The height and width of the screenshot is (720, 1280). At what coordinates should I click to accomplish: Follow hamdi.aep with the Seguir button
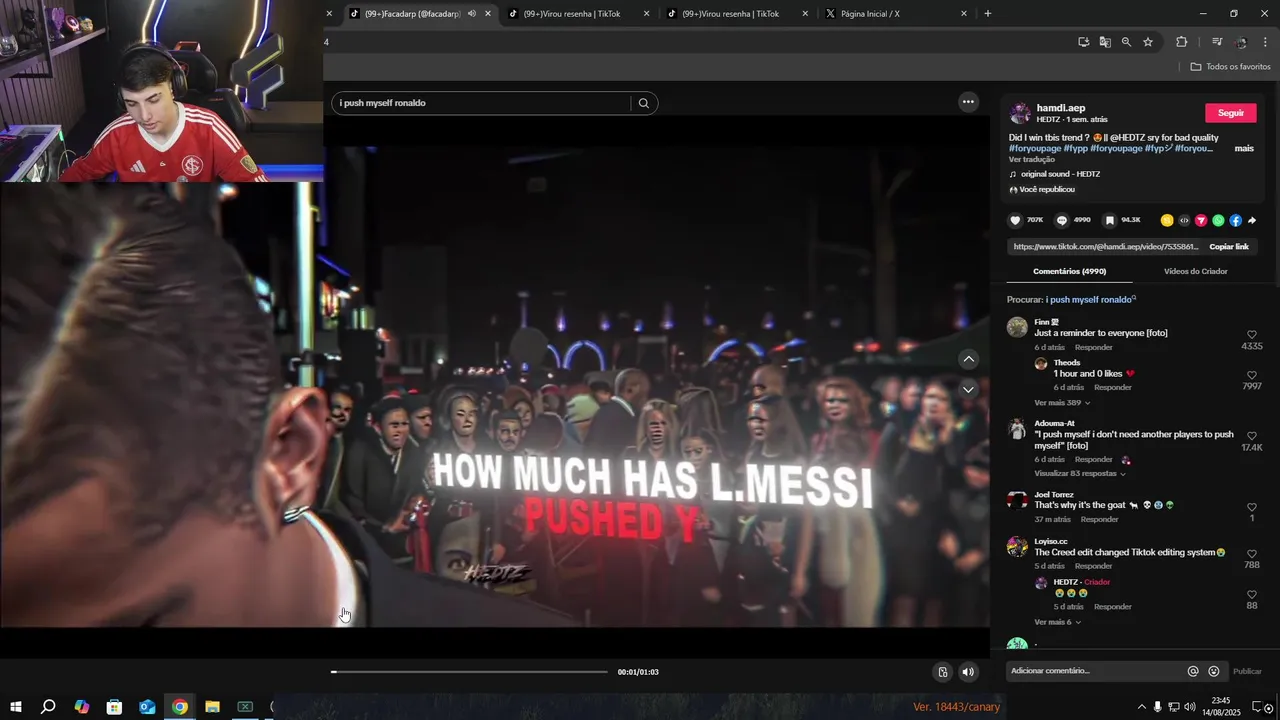click(1231, 113)
